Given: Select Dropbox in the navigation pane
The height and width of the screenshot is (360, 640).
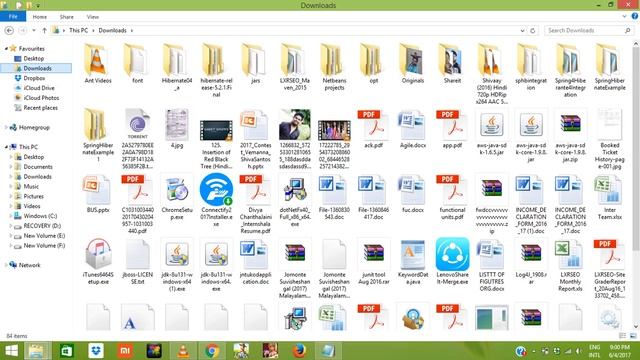Looking at the screenshot, I should pos(34,78).
